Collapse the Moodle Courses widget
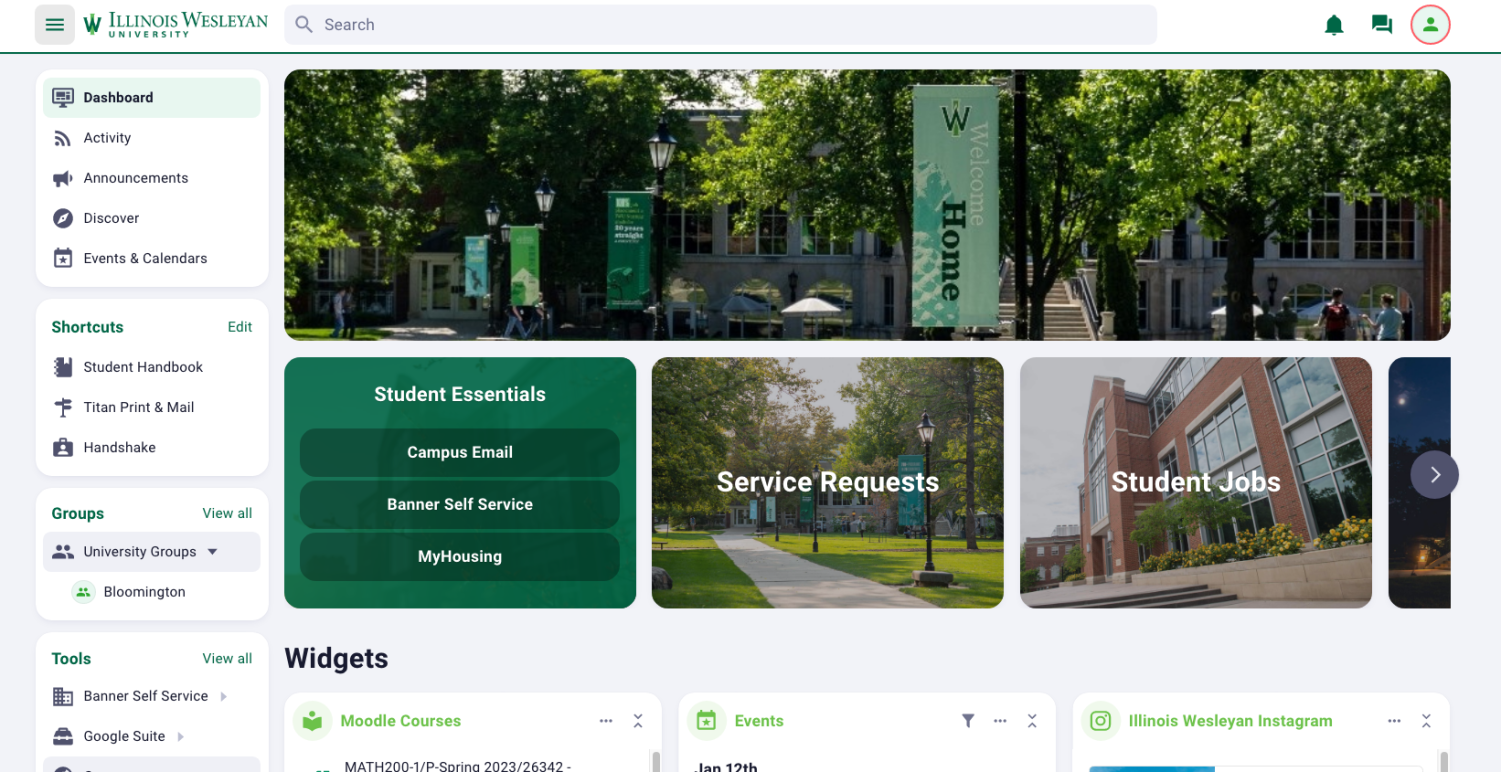 (638, 721)
